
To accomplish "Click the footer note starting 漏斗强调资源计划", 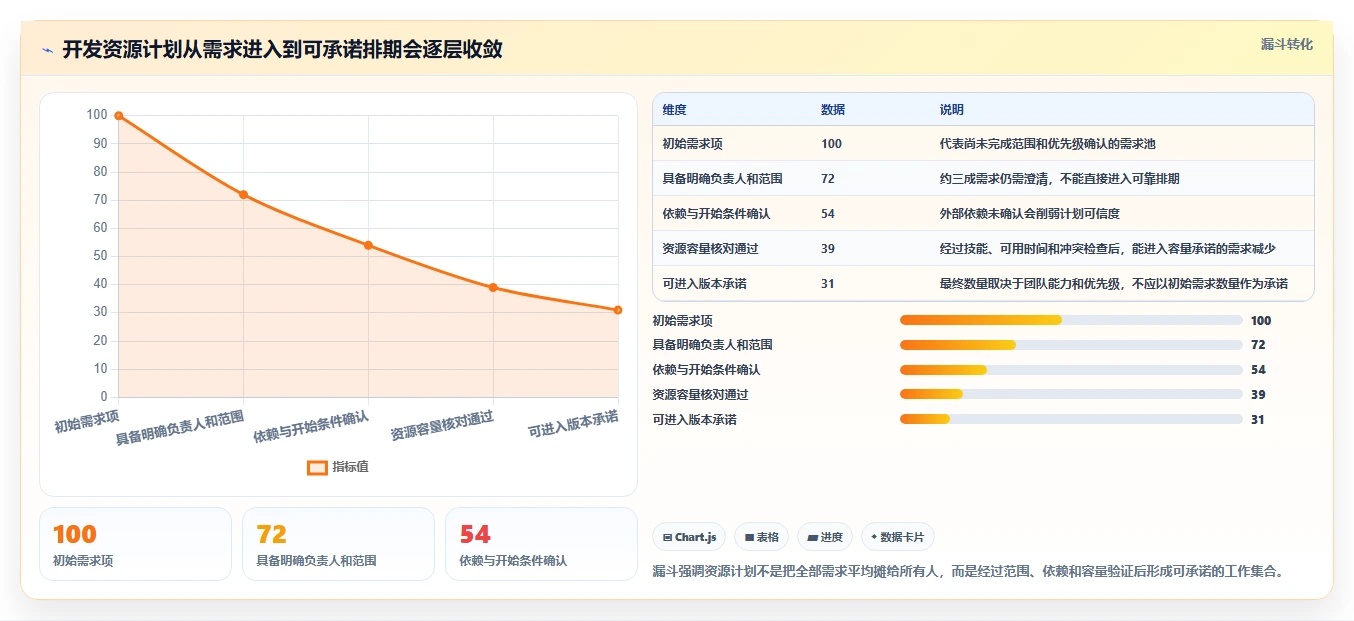I will pos(968,572).
